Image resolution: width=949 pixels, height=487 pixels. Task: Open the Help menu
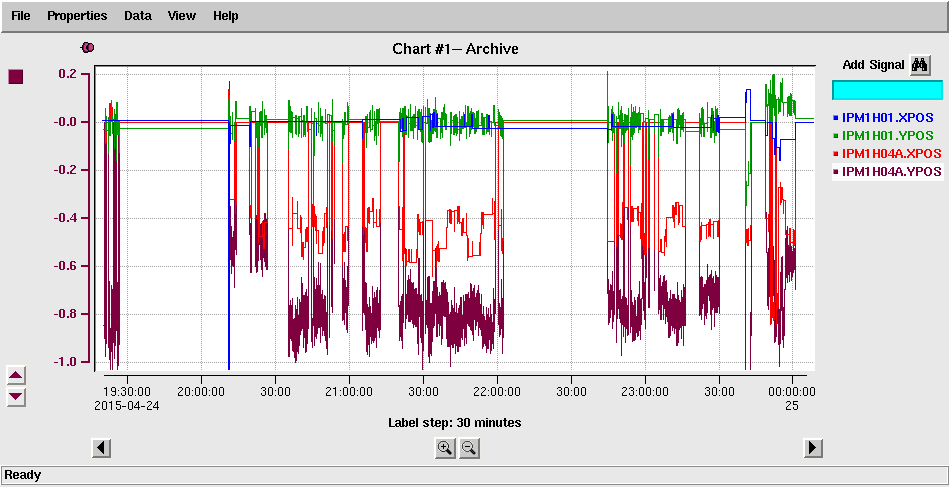point(225,16)
